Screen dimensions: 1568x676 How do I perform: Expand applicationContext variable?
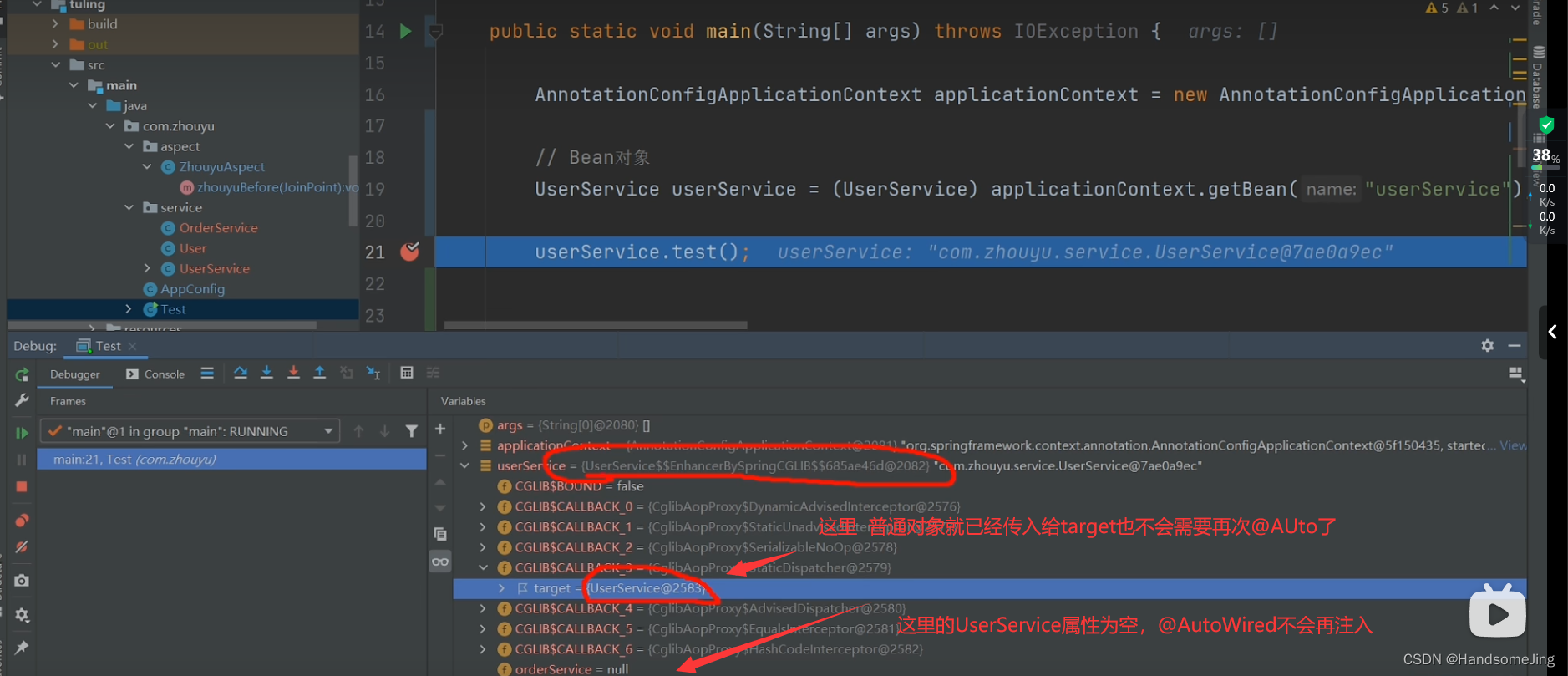tap(465, 445)
